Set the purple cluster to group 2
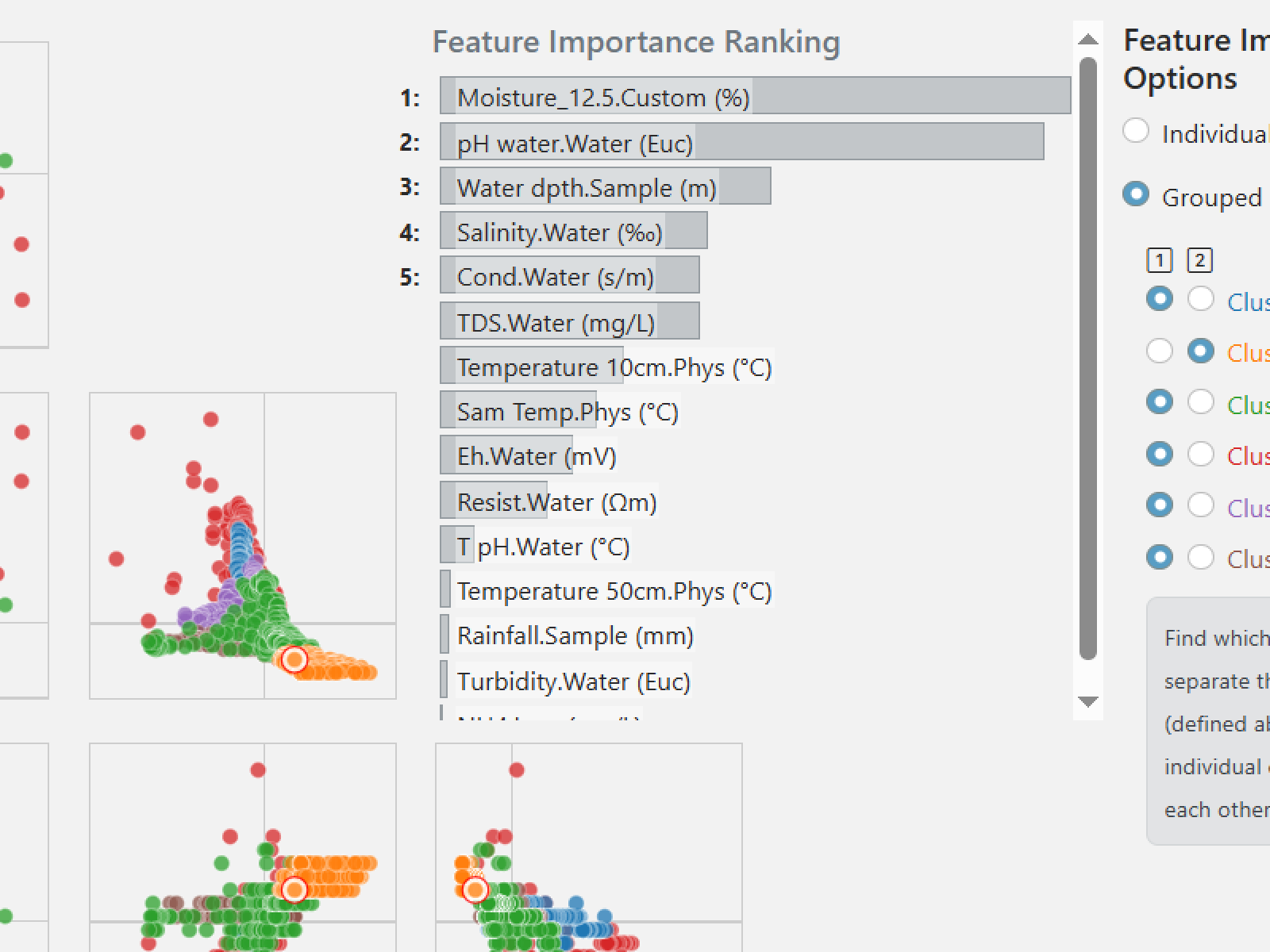1270x952 pixels. point(1200,505)
